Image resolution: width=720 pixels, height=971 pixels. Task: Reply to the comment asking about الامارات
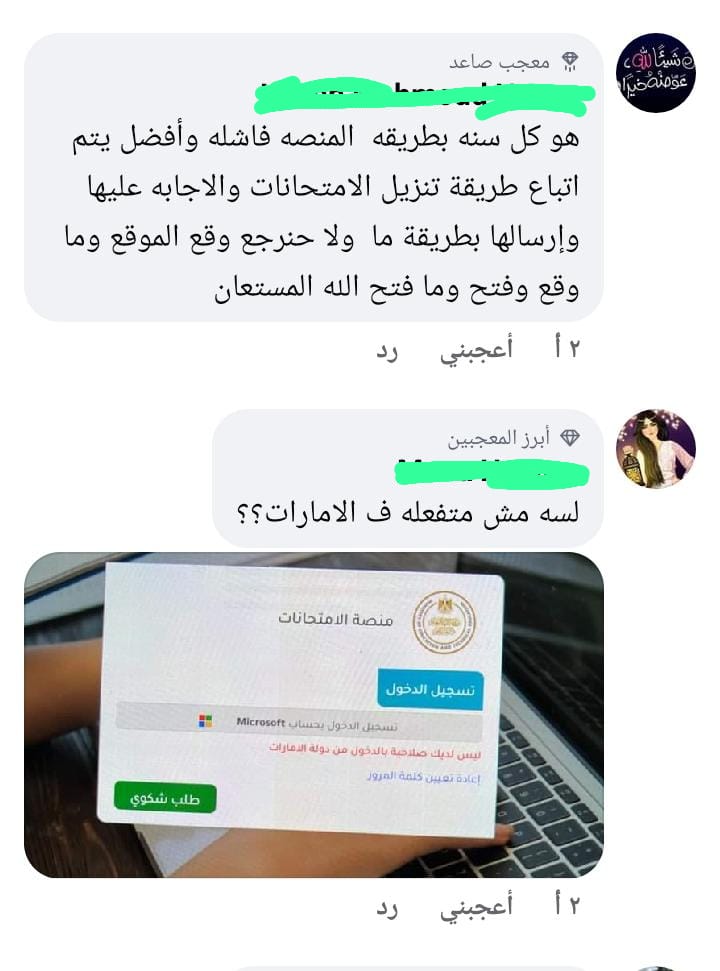click(x=387, y=908)
